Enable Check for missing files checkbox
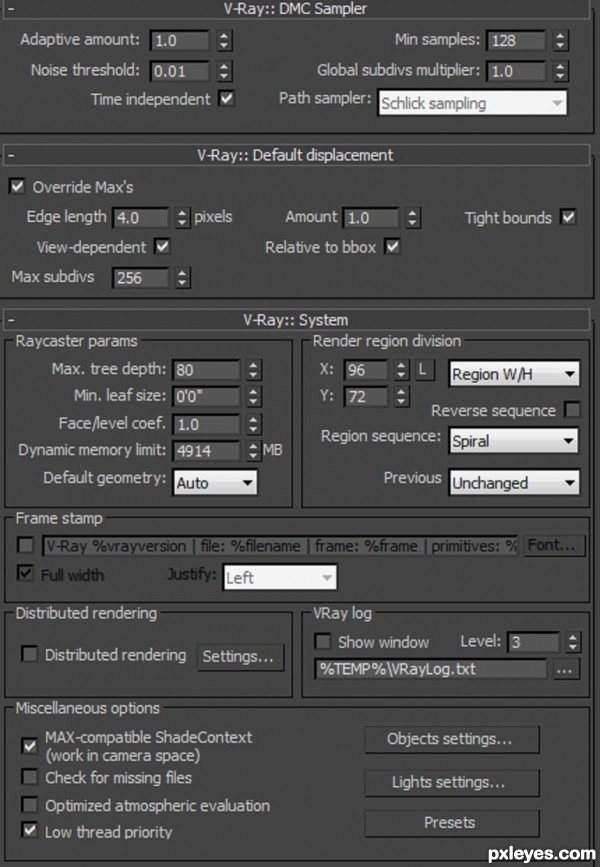The width and height of the screenshot is (600, 867). point(29,777)
